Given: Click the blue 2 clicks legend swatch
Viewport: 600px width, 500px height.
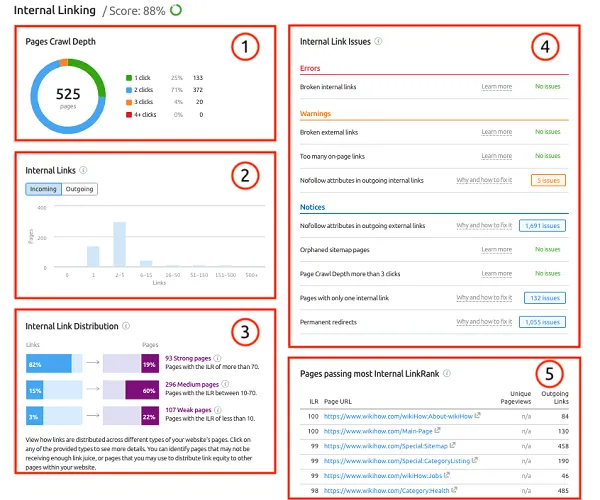Looking at the screenshot, I should click(129, 90).
